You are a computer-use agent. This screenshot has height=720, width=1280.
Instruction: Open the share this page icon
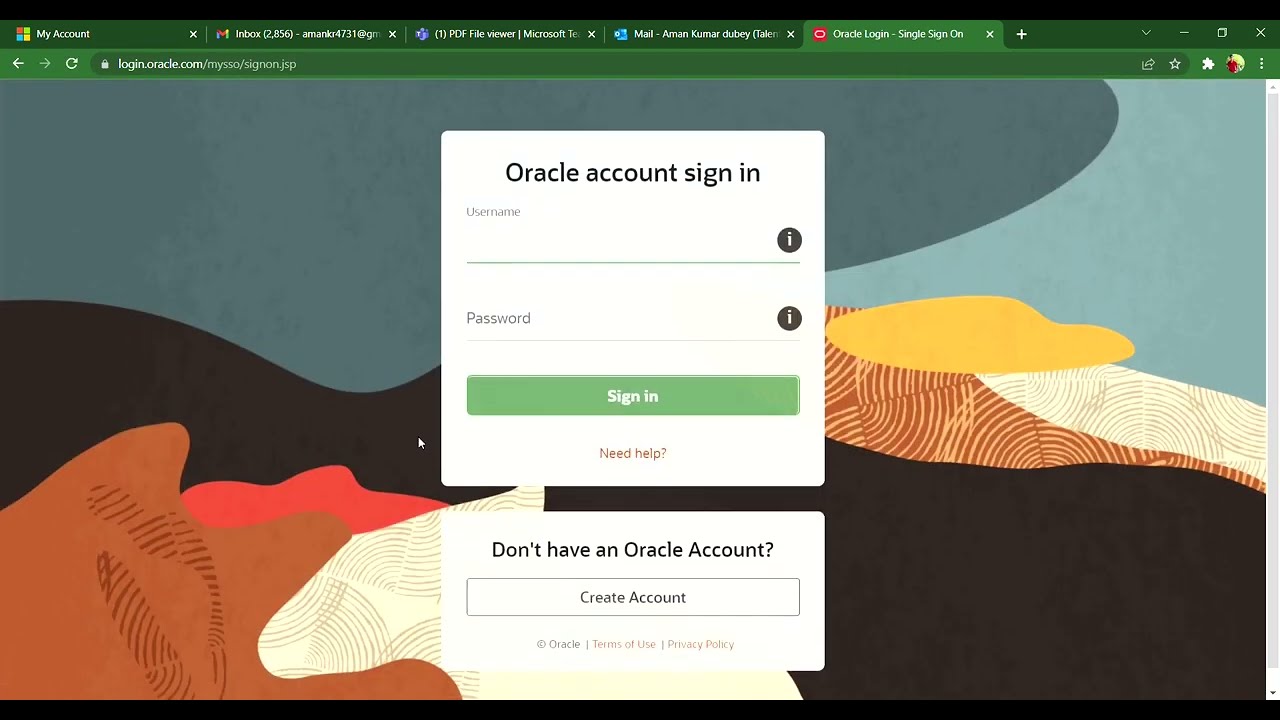[1148, 64]
